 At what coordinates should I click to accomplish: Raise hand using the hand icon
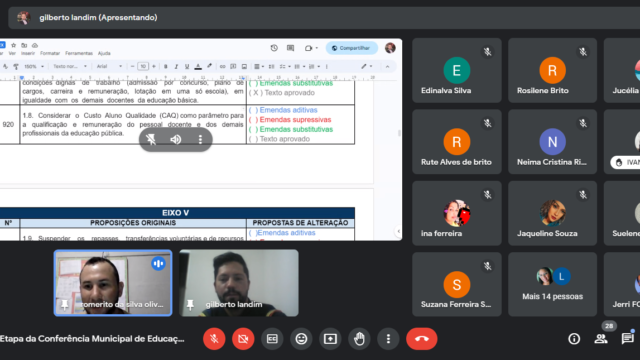[359, 339]
